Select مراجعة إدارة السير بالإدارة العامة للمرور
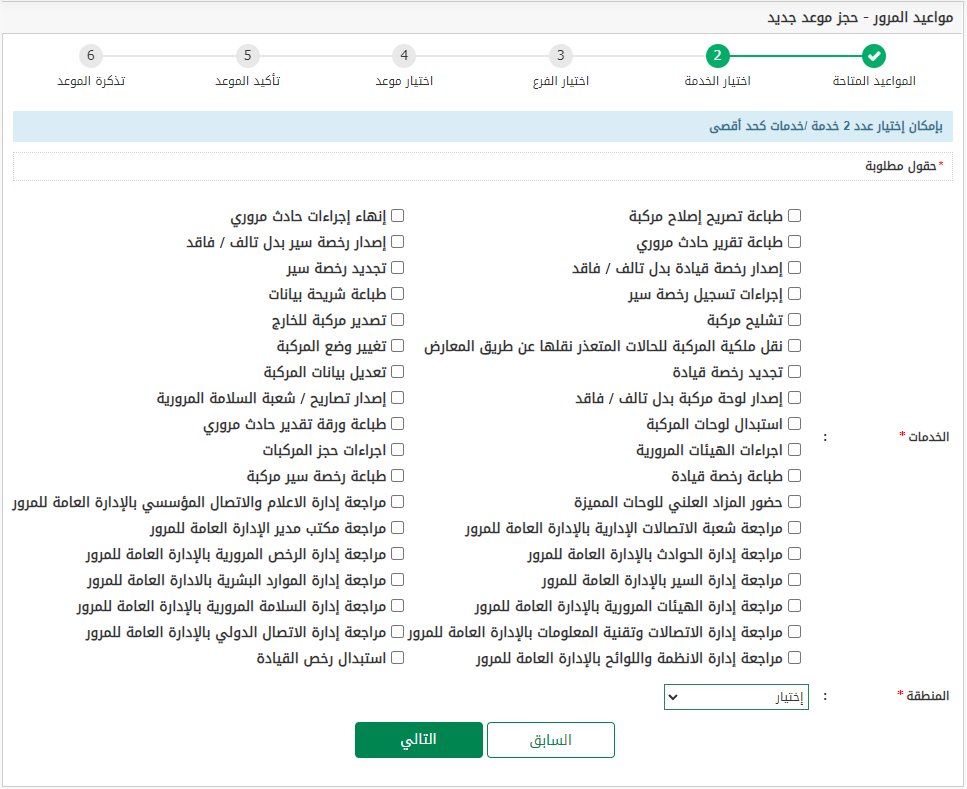Image resolution: width=967 pixels, height=789 pixels. point(794,579)
